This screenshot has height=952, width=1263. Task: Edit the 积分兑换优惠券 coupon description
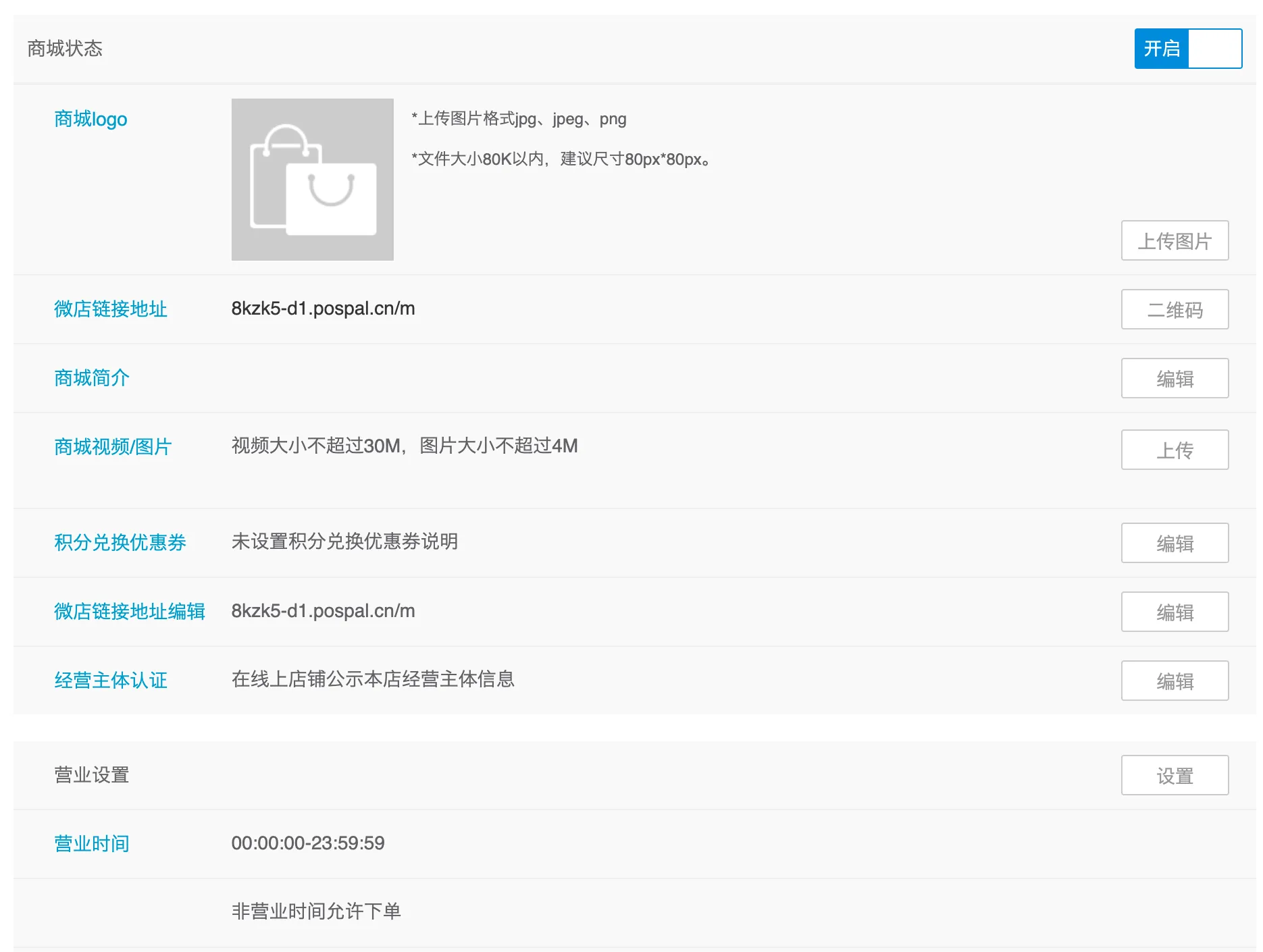(x=1175, y=543)
